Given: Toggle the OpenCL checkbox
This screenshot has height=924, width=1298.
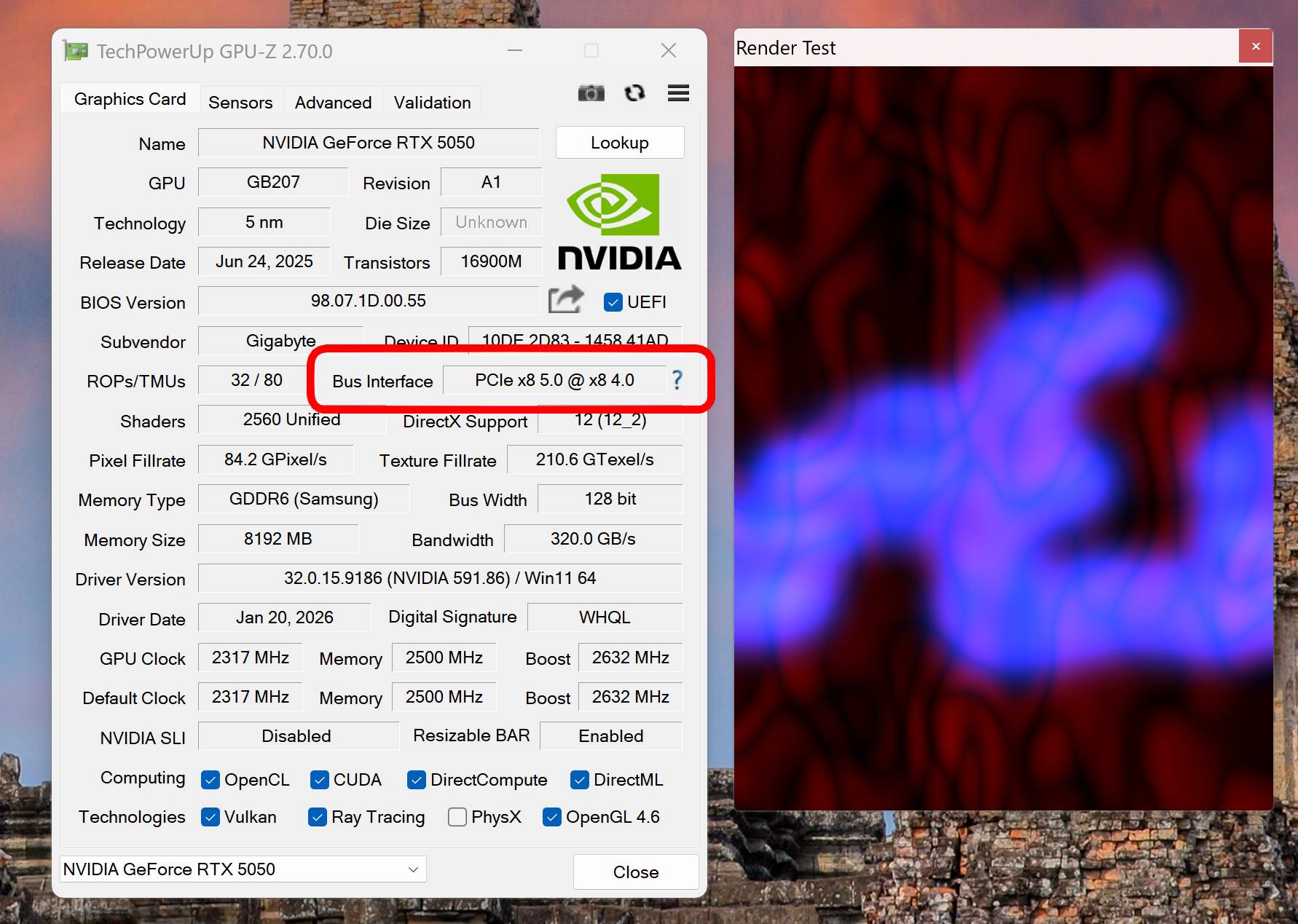Looking at the screenshot, I should pos(211,780).
